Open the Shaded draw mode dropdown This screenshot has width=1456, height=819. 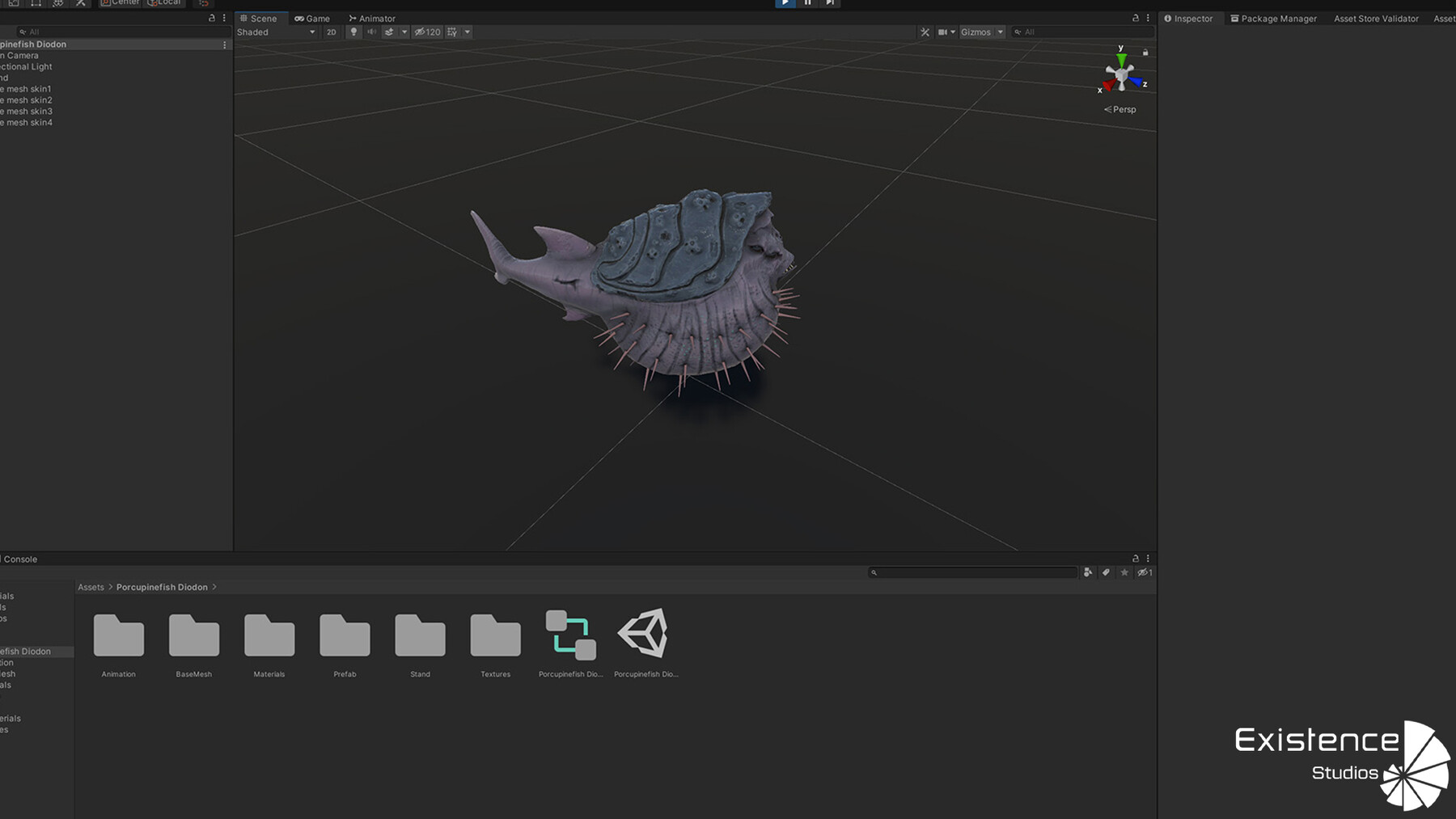point(275,32)
